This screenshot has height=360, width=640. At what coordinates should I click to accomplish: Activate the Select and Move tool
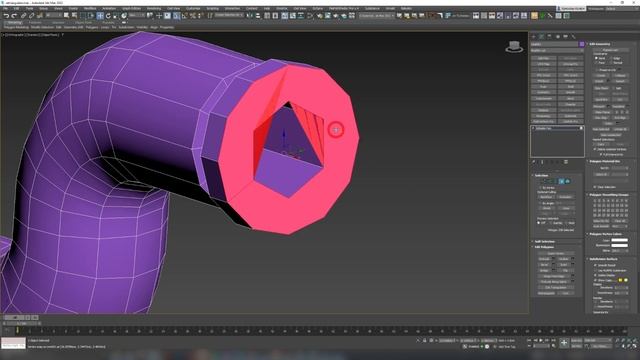coord(100,16)
